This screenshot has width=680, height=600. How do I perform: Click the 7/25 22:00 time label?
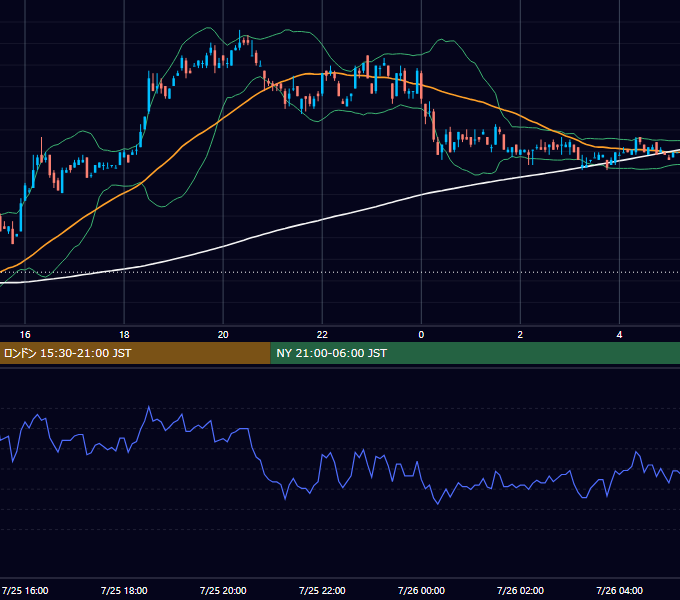[x=322, y=590]
